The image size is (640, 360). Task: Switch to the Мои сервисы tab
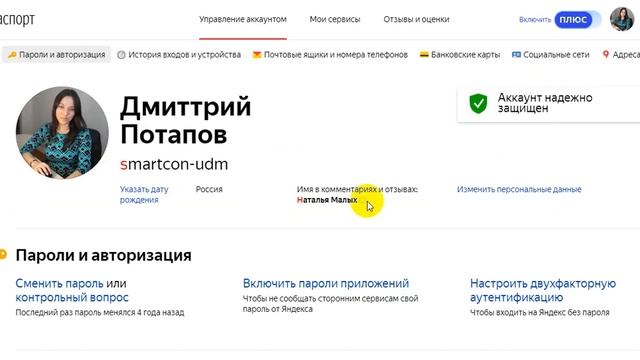coord(335,19)
